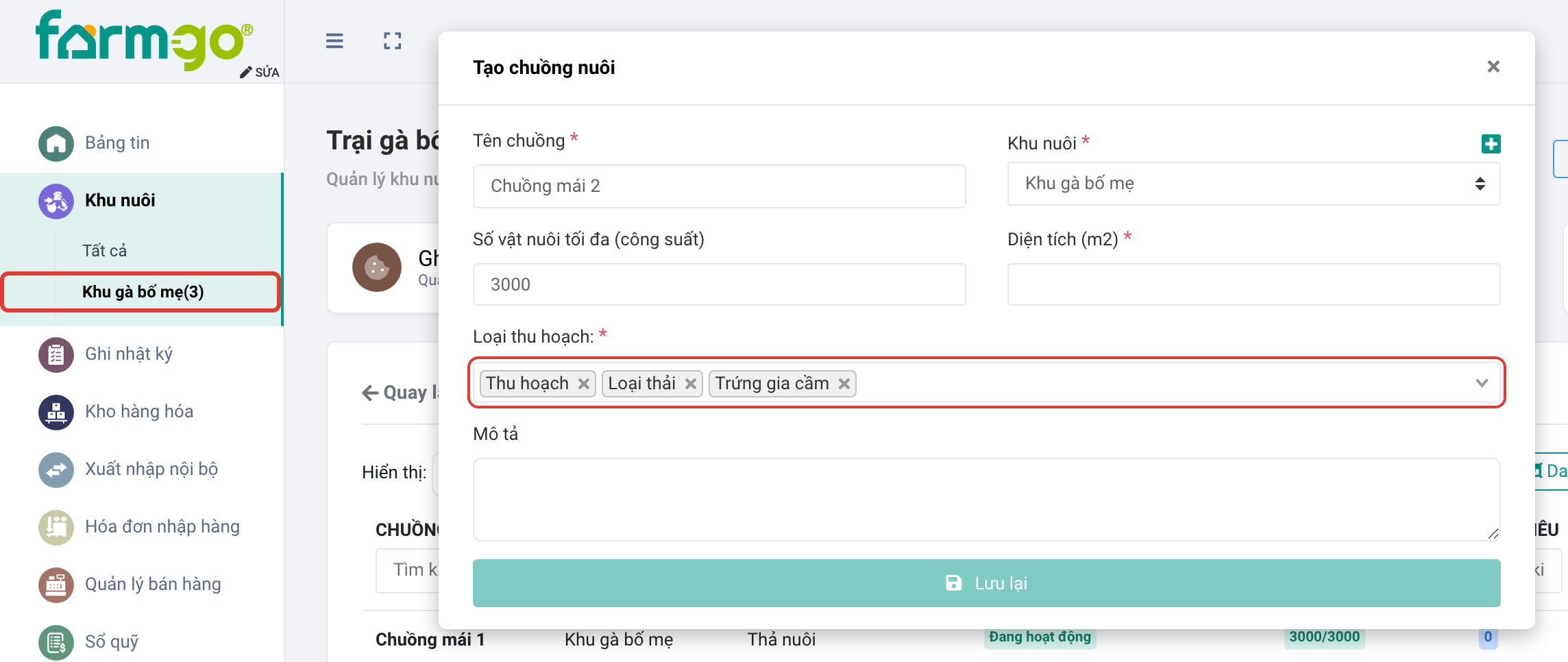Open the Khu nuôi dropdown
The width and height of the screenshot is (1568, 662).
pos(1253,184)
